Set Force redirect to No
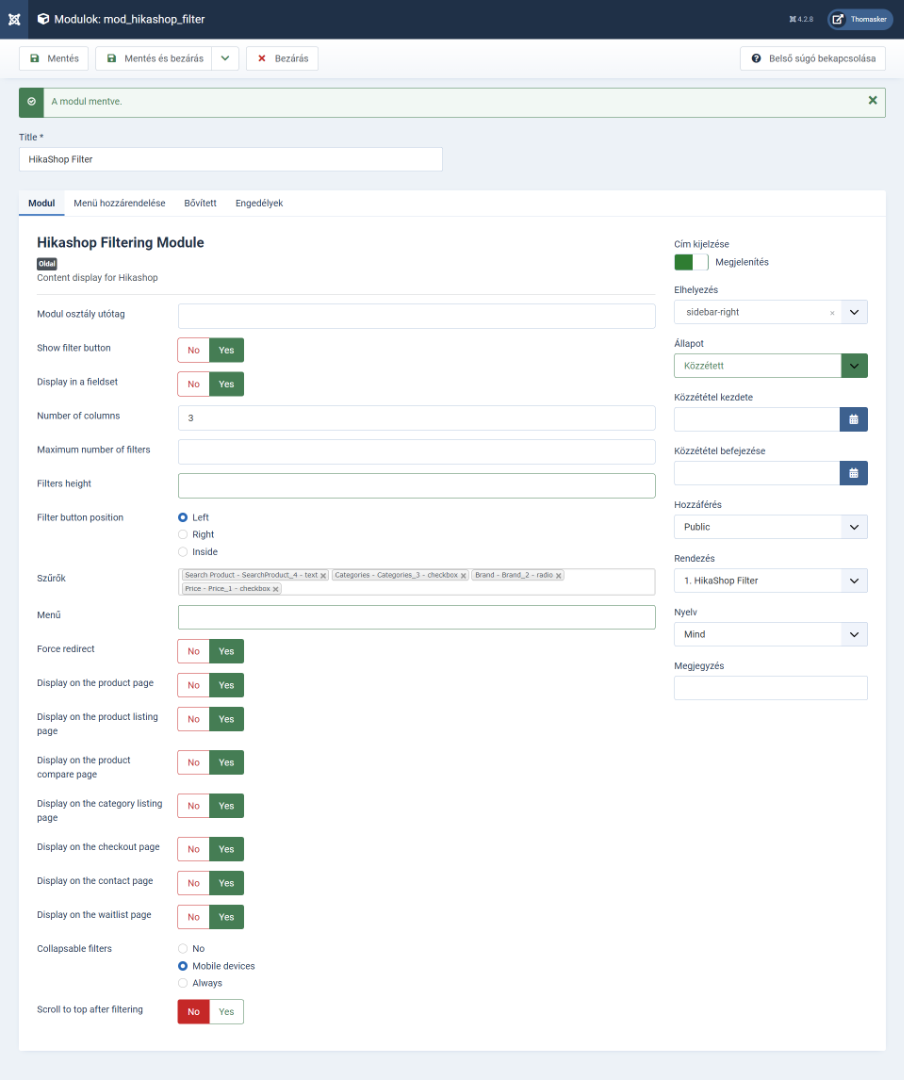 point(194,651)
